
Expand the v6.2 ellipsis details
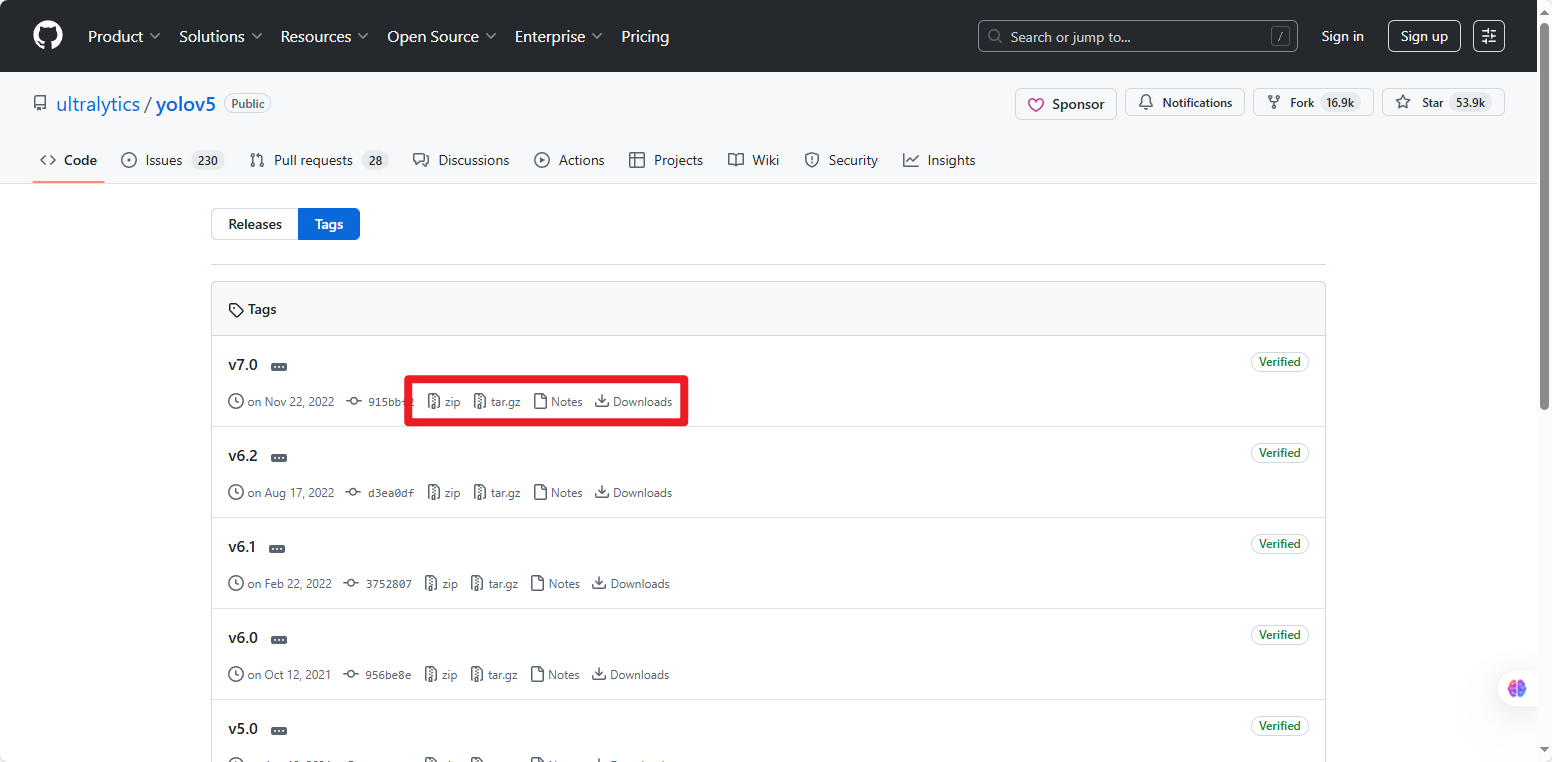pos(279,458)
